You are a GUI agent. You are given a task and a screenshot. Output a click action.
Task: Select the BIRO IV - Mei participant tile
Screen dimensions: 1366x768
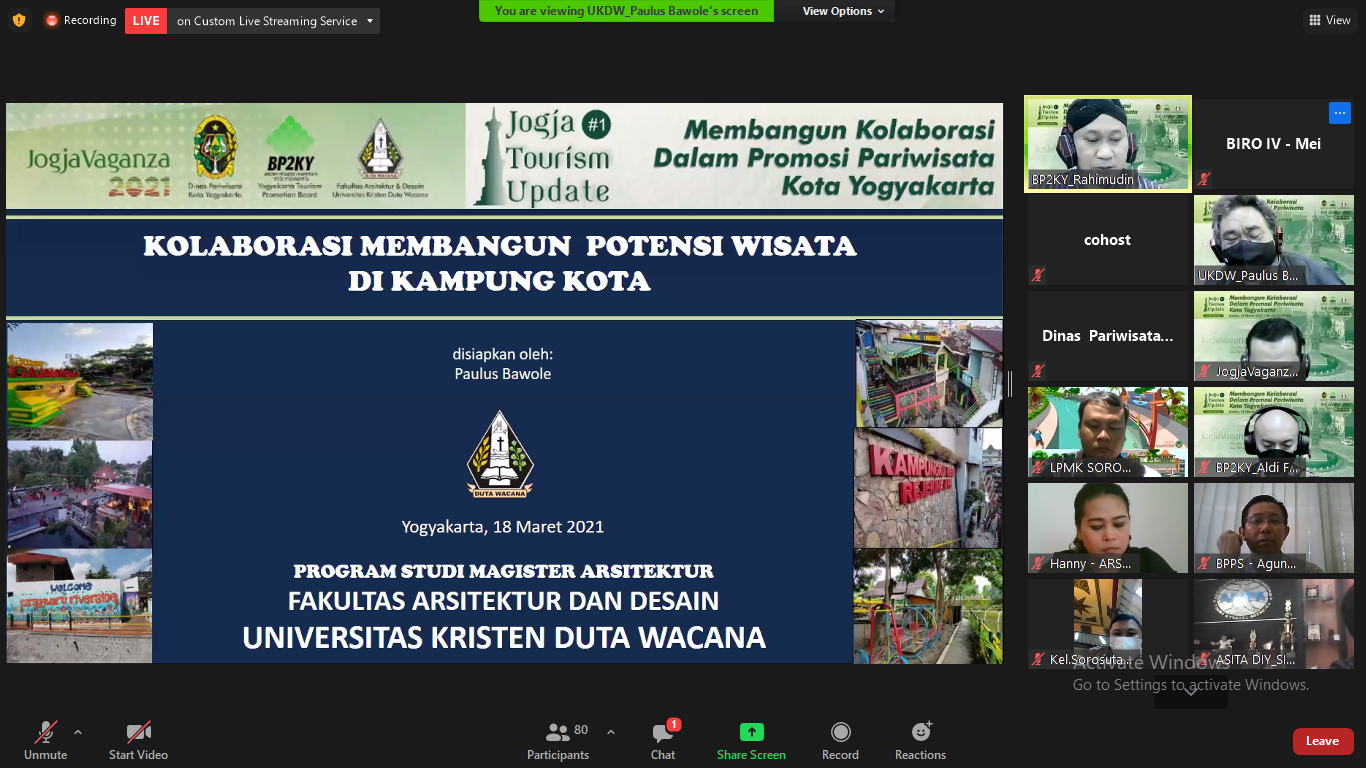pos(1273,144)
